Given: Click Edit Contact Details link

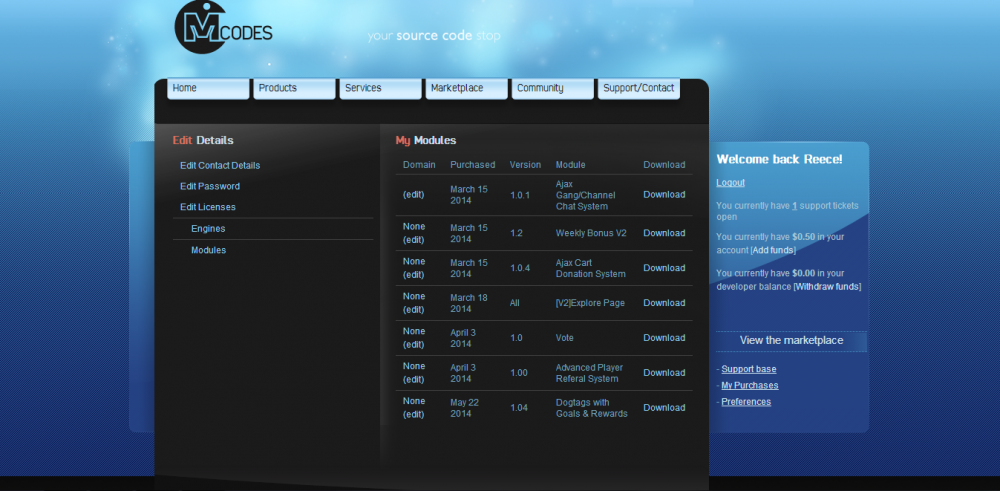Looking at the screenshot, I should point(220,165).
